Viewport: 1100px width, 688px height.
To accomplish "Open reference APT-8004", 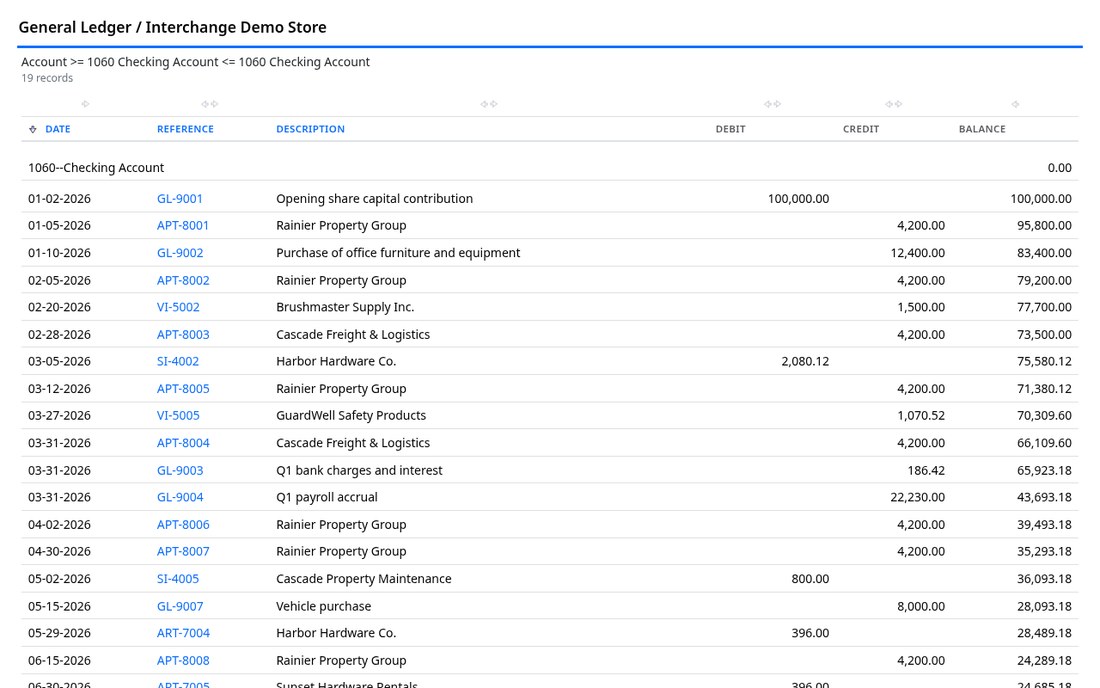I will 183,443.
